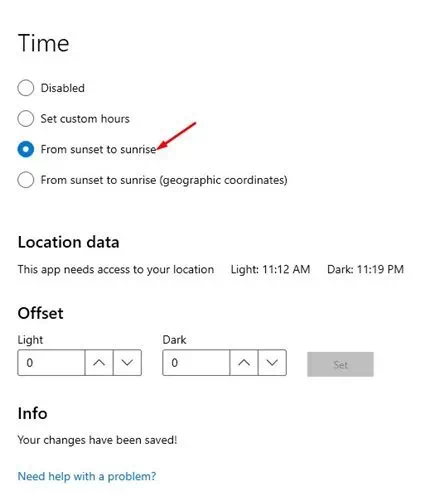429x500 pixels.
Task: Click the greyed-out Set button
Action: (340, 364)
